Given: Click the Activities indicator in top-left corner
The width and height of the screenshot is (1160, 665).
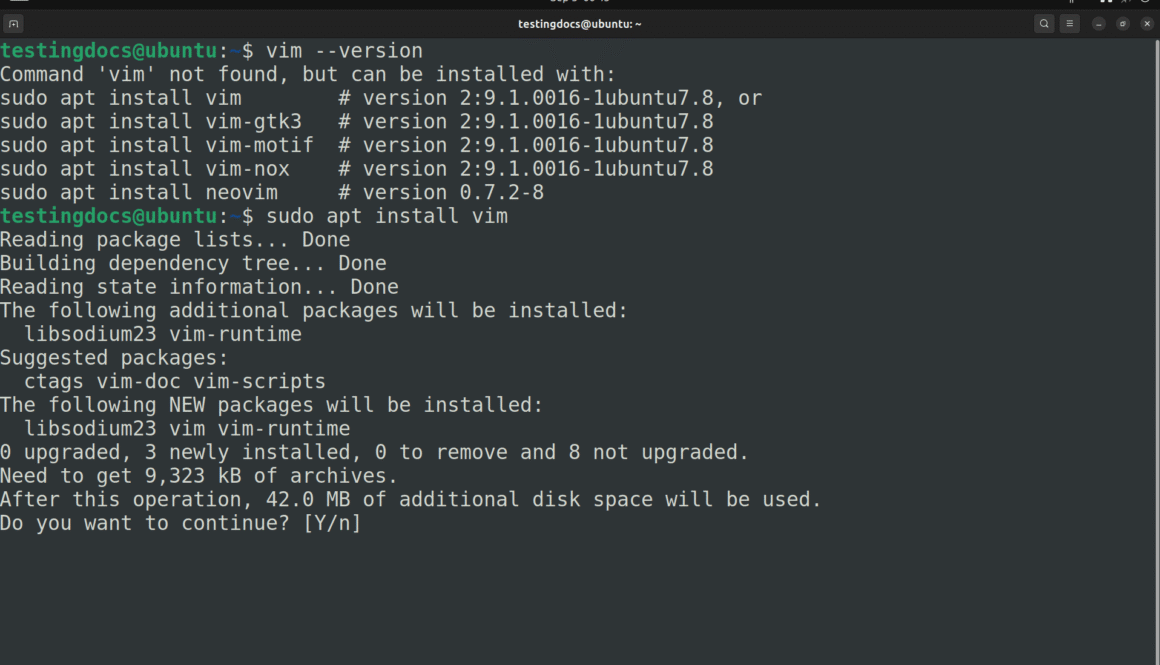Looking at the screenshot, I should pyautogui.click(x=19, y=2).
